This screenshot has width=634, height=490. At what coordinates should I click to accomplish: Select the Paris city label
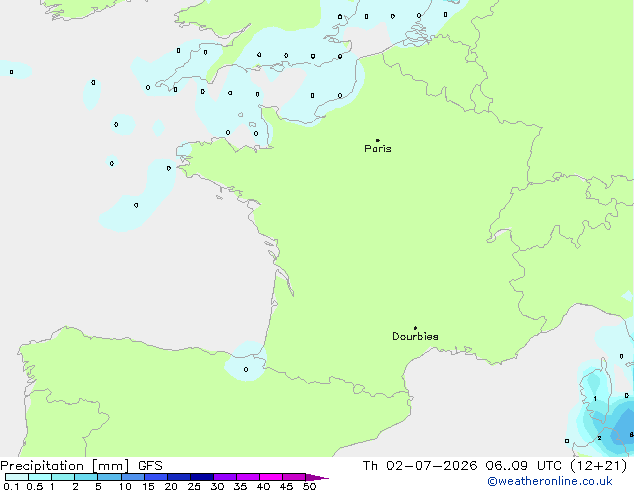pos(378,149)
